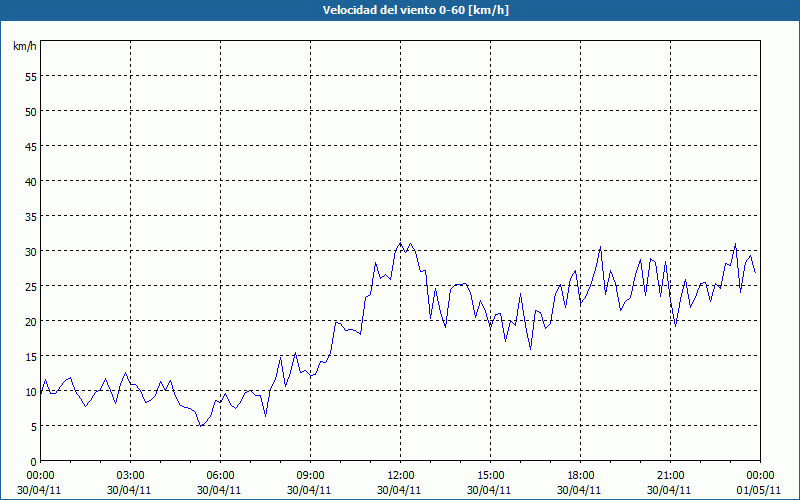Select the 20 value on the y-axis

31,321
